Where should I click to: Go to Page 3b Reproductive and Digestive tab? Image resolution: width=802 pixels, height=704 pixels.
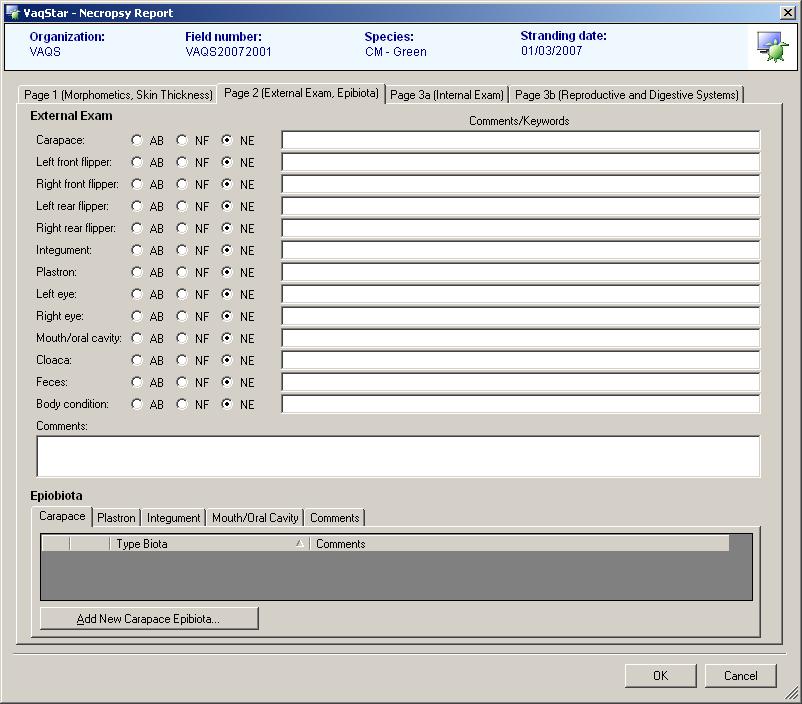coord(627,95)
